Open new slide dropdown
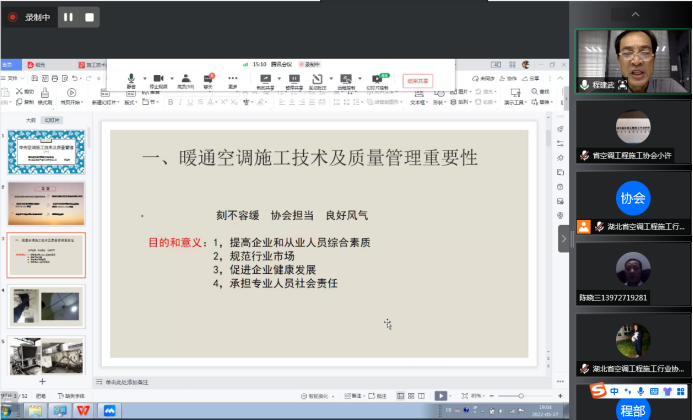693x420 pixels. tap(105, 102)
